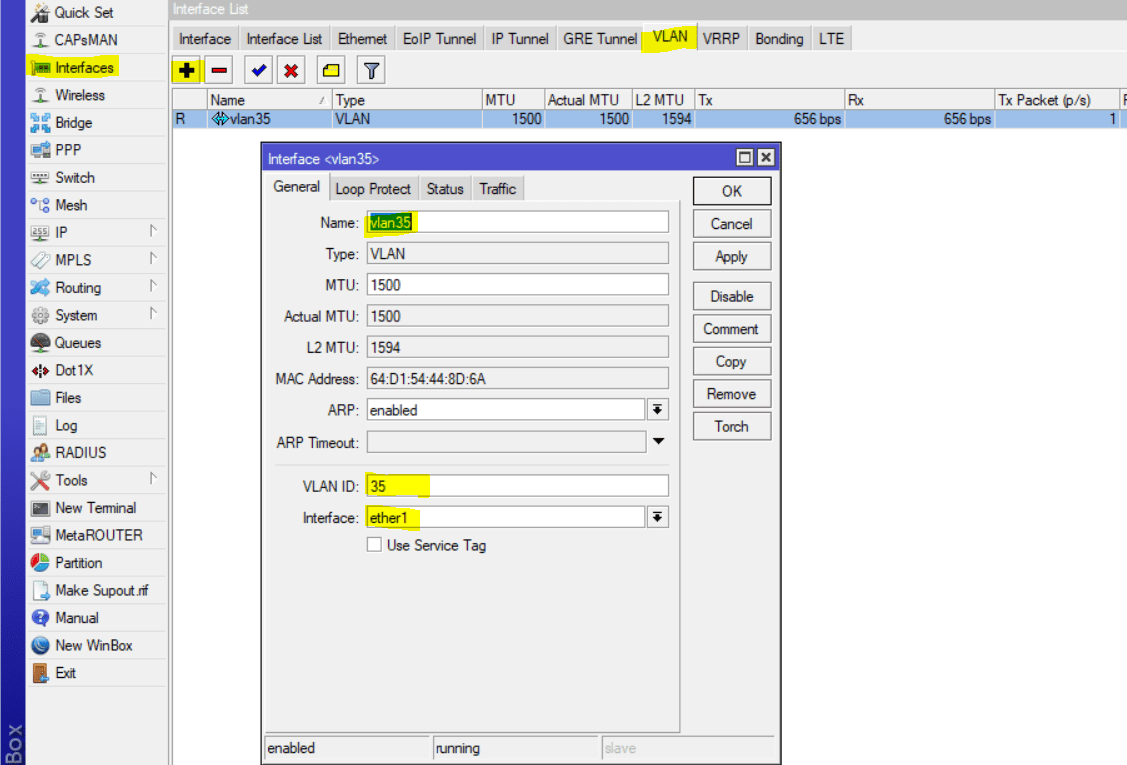This screenshot has width=1127, height=765.
Task: Select the vlan35 row in list
Action: [x=400, y=119]
